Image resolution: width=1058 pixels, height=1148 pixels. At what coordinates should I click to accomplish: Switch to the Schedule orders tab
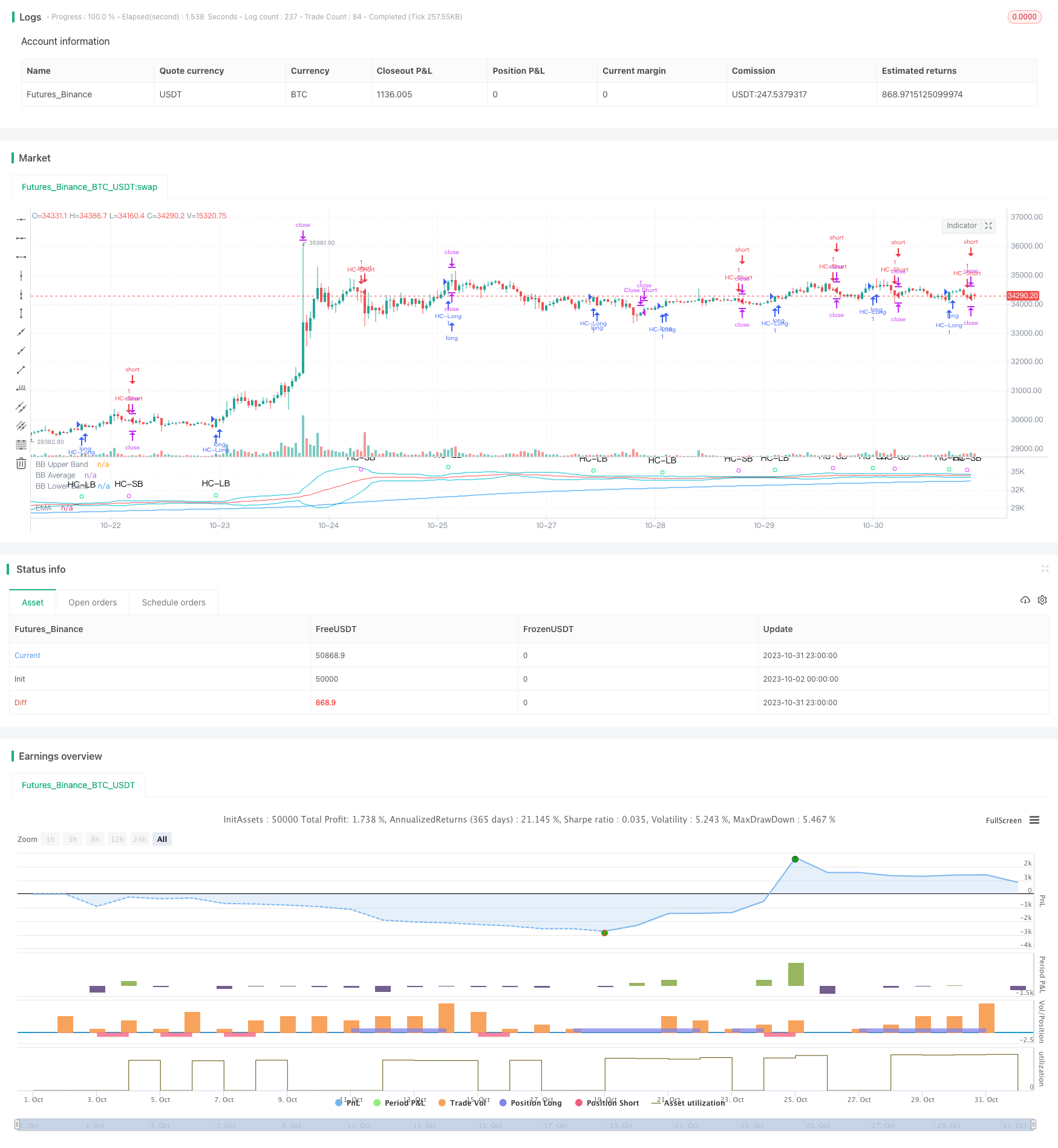174,602
